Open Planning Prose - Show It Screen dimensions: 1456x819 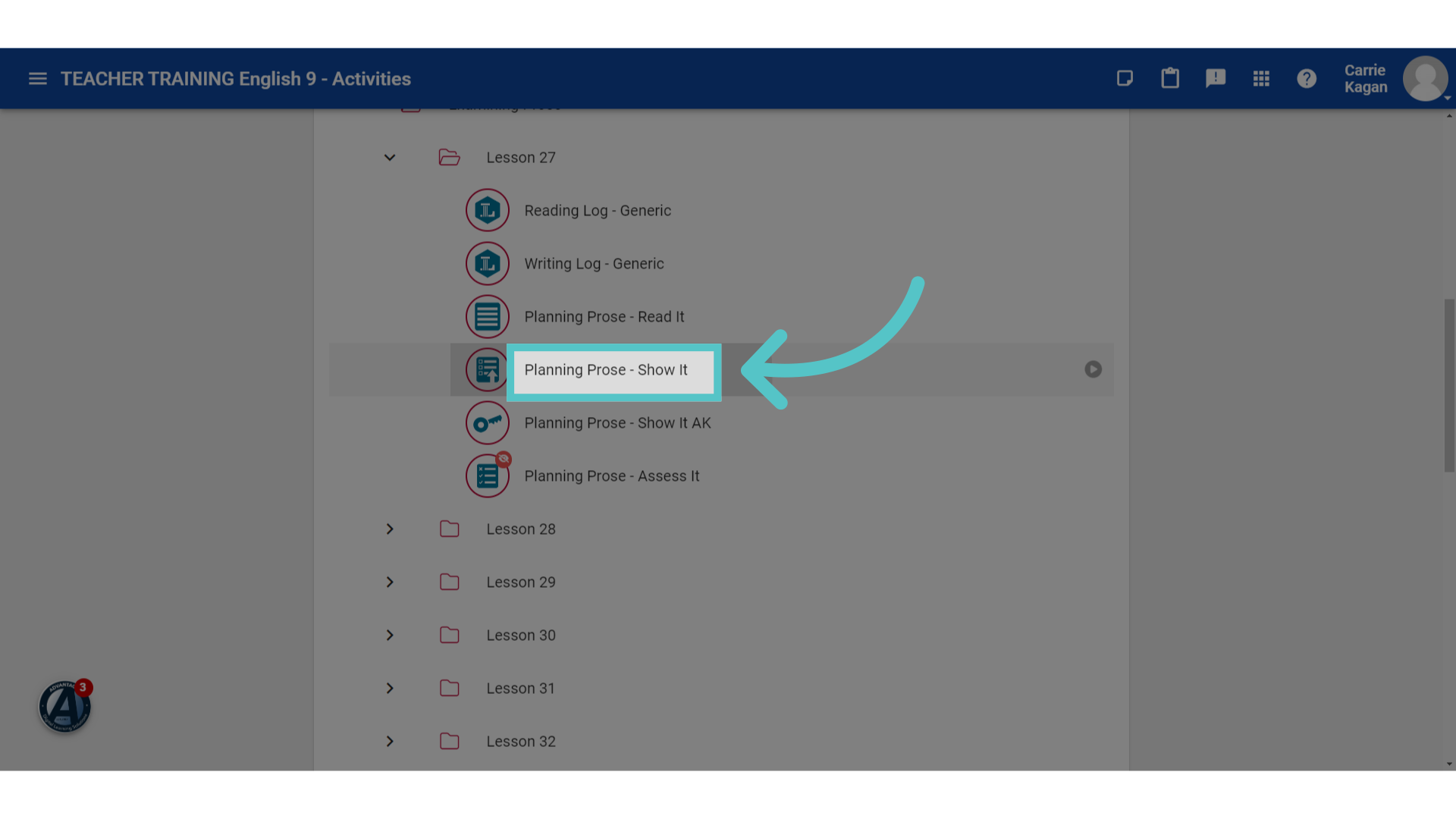point(606,370)
